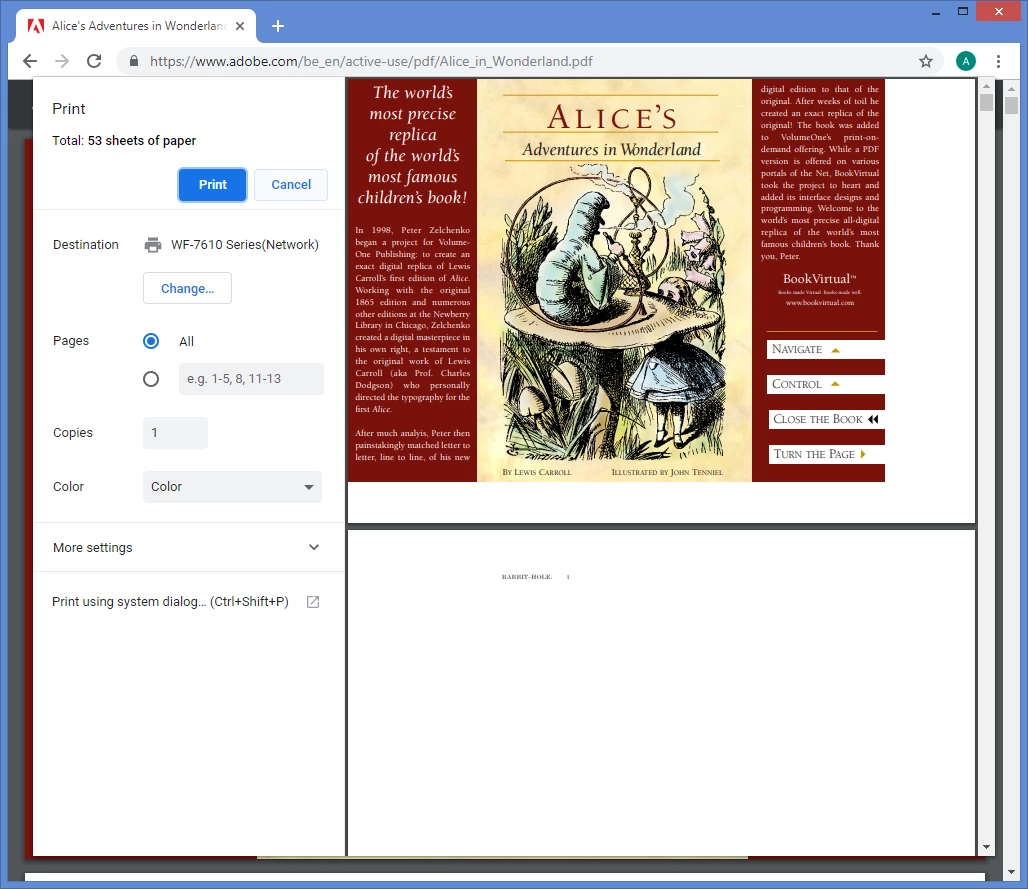Click the RABBIT-HOLE header on second page

pos(526,577)
